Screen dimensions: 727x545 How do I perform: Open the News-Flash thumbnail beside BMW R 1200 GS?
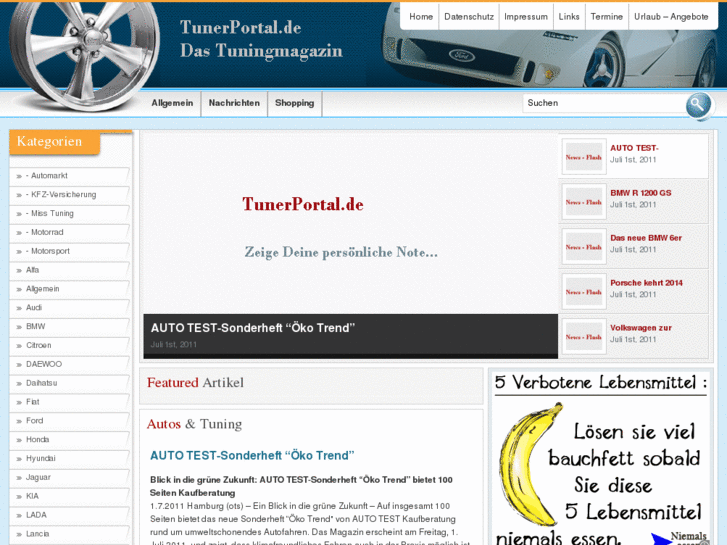tap(584, 202)
